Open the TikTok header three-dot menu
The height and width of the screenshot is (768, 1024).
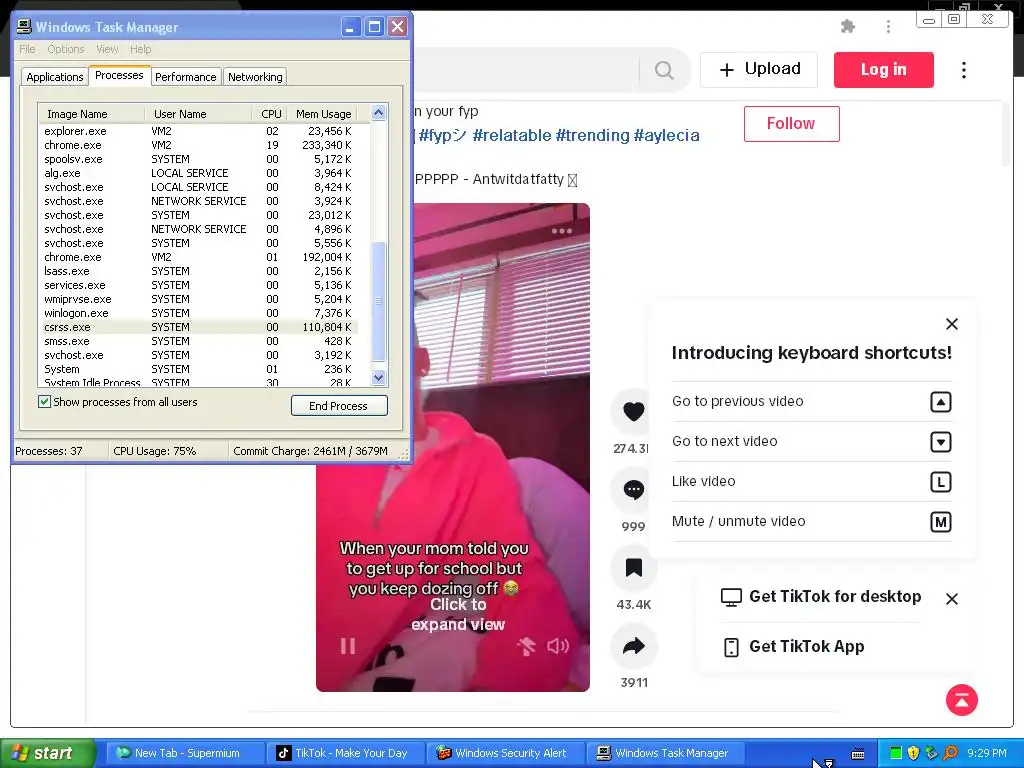click(964, 70)
